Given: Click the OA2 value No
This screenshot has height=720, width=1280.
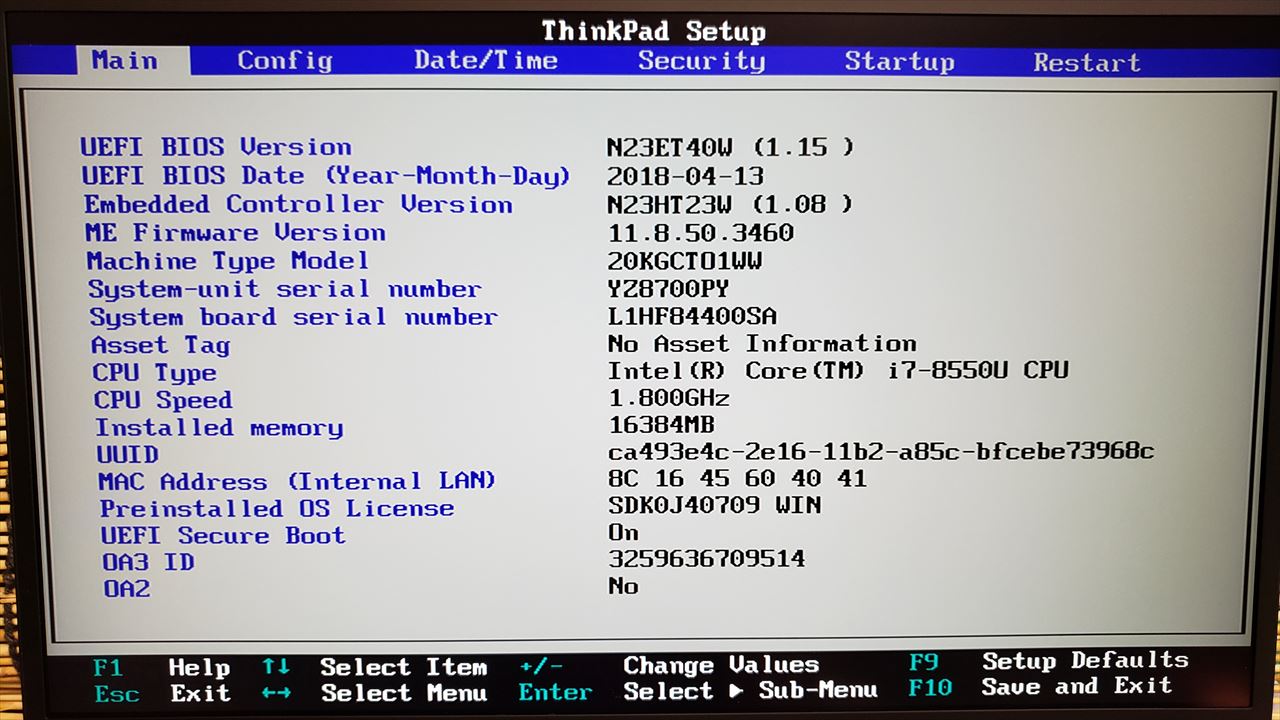Looking at the screenshot, I should pyautogui.click(x=623, y=585).
